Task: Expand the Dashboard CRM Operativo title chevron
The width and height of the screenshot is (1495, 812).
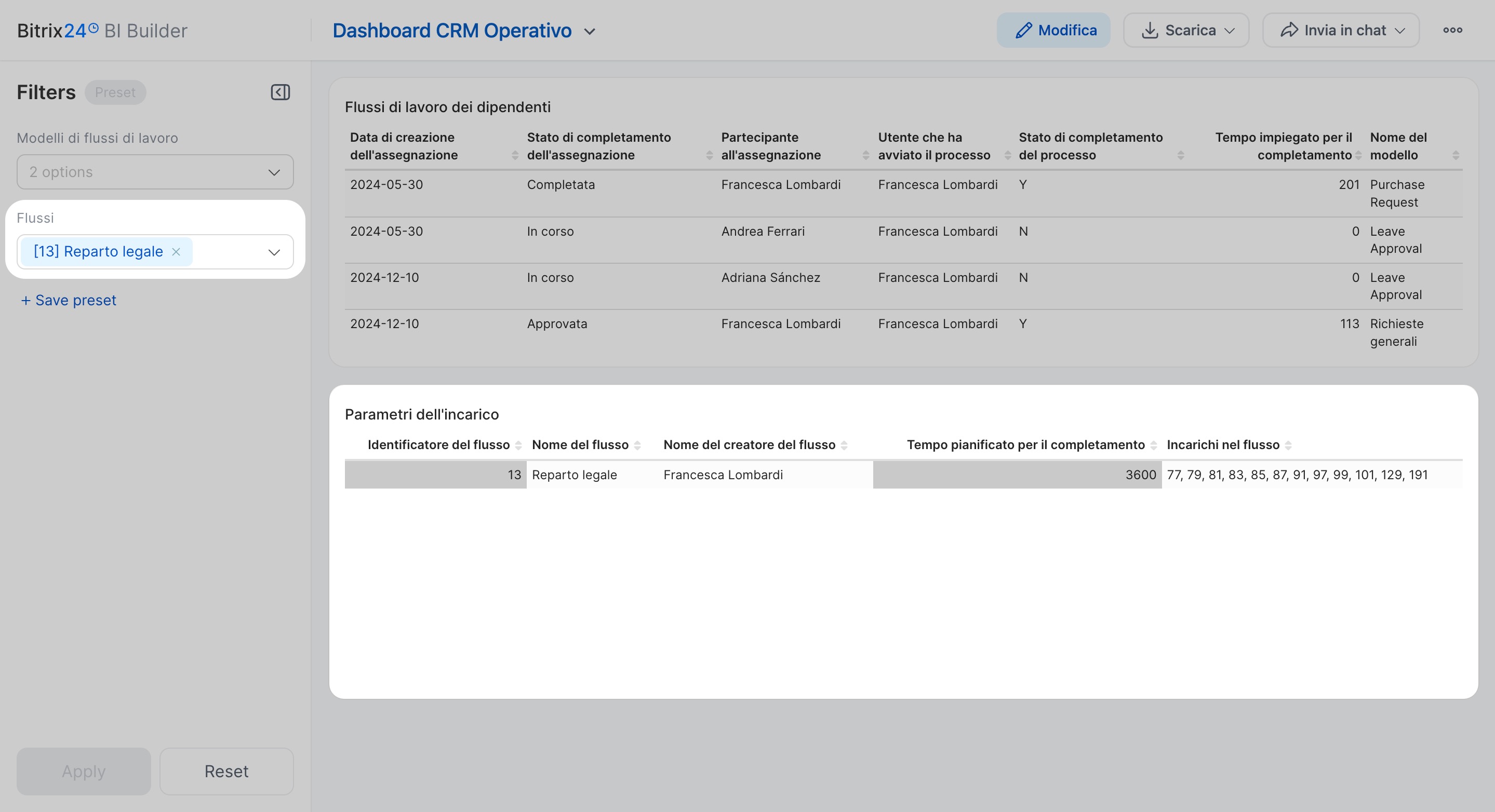Action: (590, 31)
